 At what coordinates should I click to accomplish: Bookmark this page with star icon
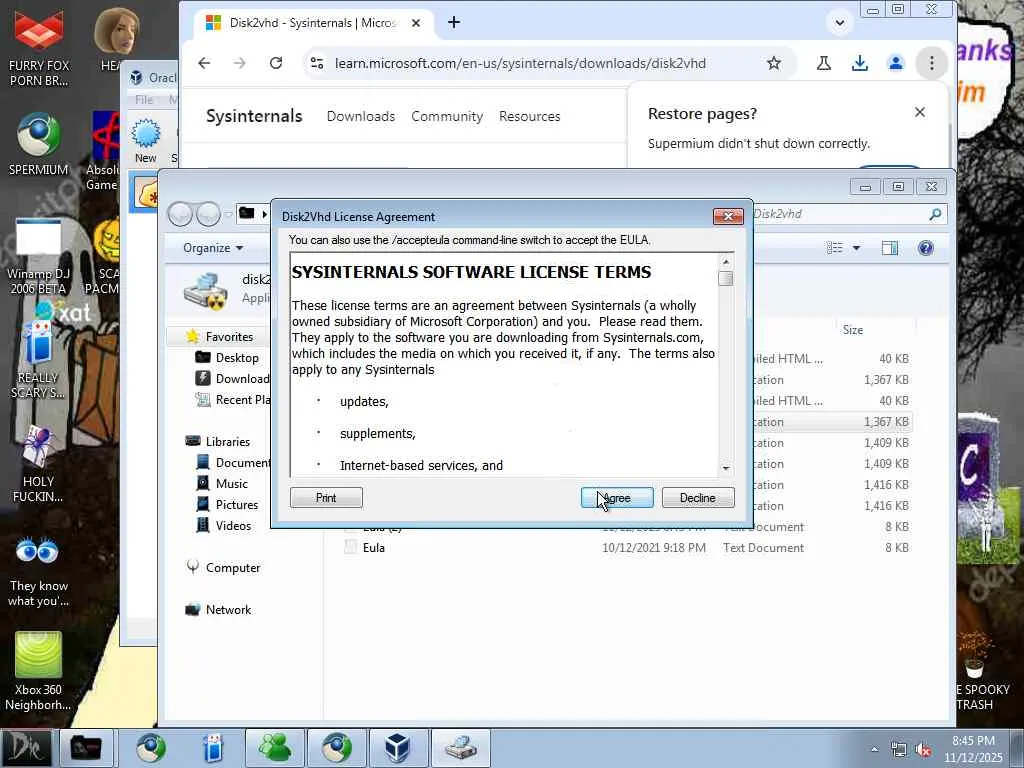[x=774, y=63]
